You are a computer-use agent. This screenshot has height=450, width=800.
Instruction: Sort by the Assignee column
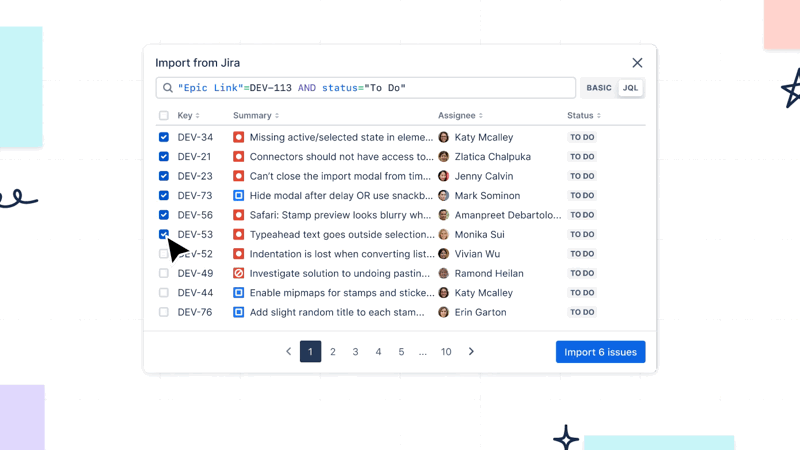click(x=460, y=115)
